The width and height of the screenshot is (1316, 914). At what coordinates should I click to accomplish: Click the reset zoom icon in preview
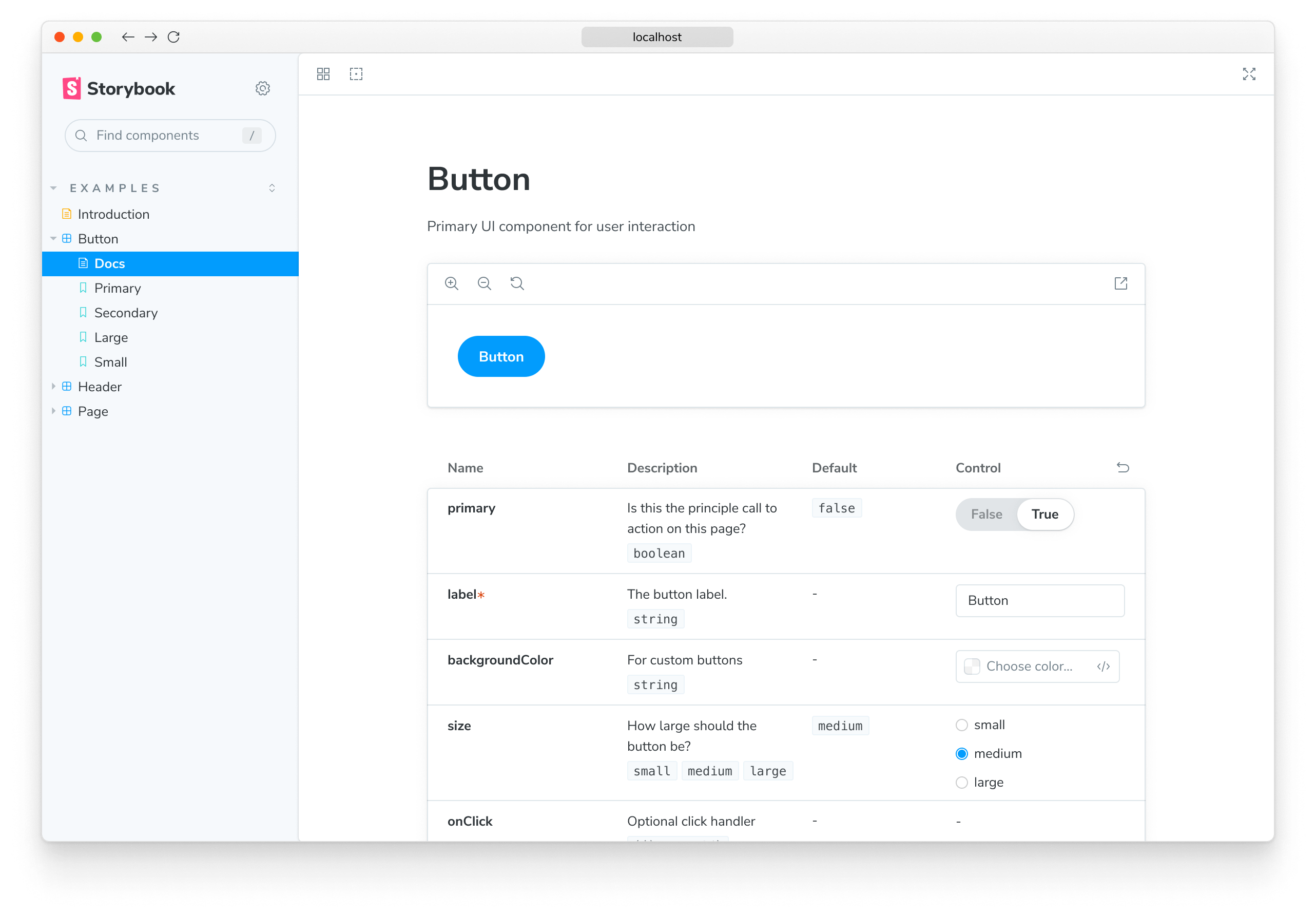tap(518, 283)
